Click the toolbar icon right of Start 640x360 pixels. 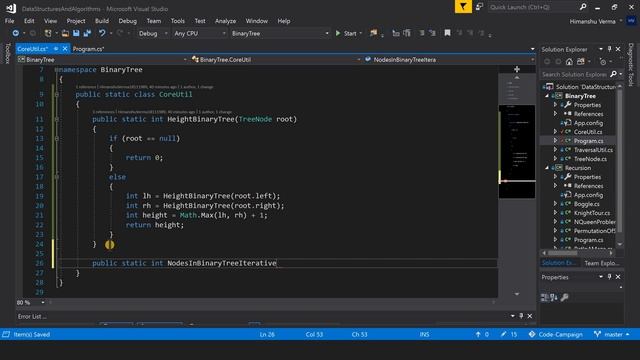(373, 33)
